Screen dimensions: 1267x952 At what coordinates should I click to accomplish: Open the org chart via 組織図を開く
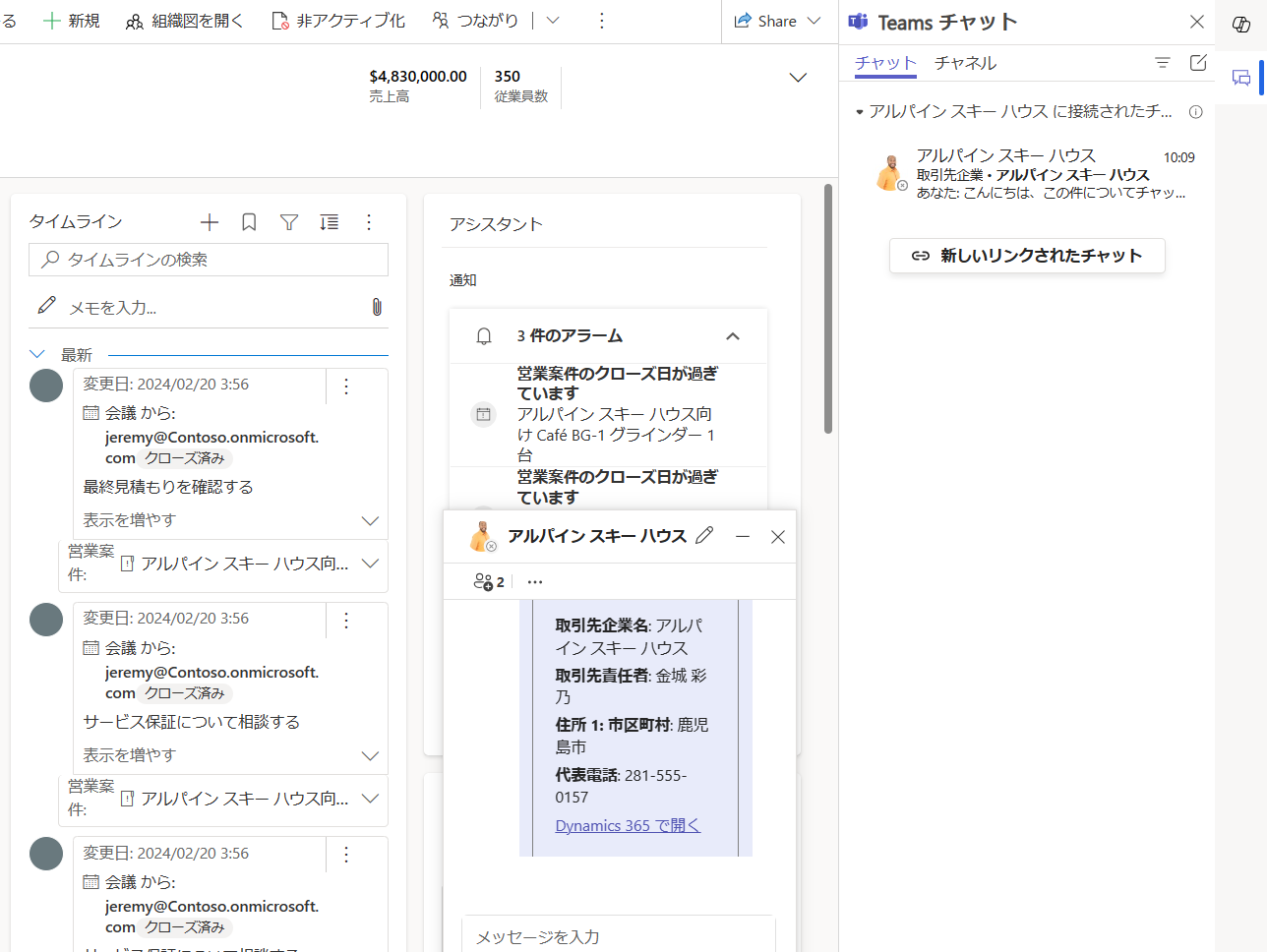[184, 21]
